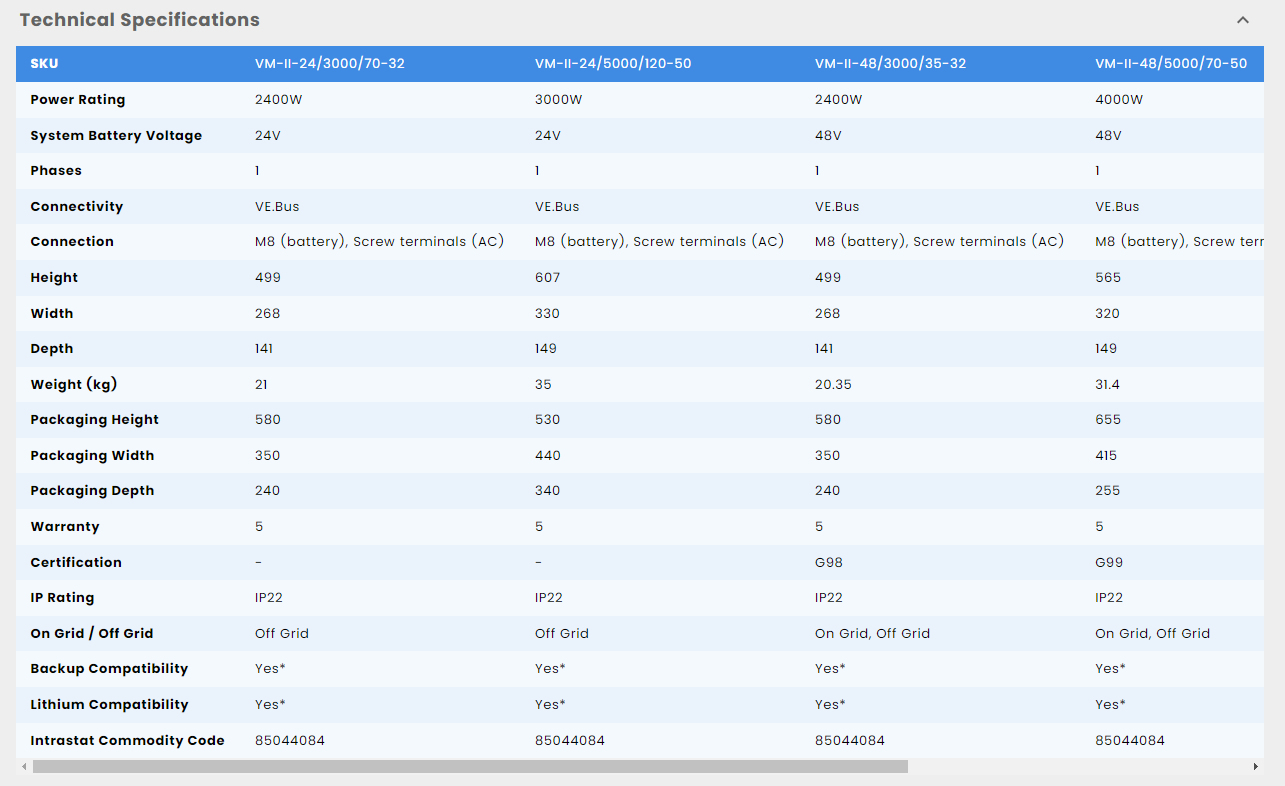The width and height of the screenshot is (1285, 786).
Task: Open IP22 link for VM-II-24/5000/120-50
Action: coord(549,598)
